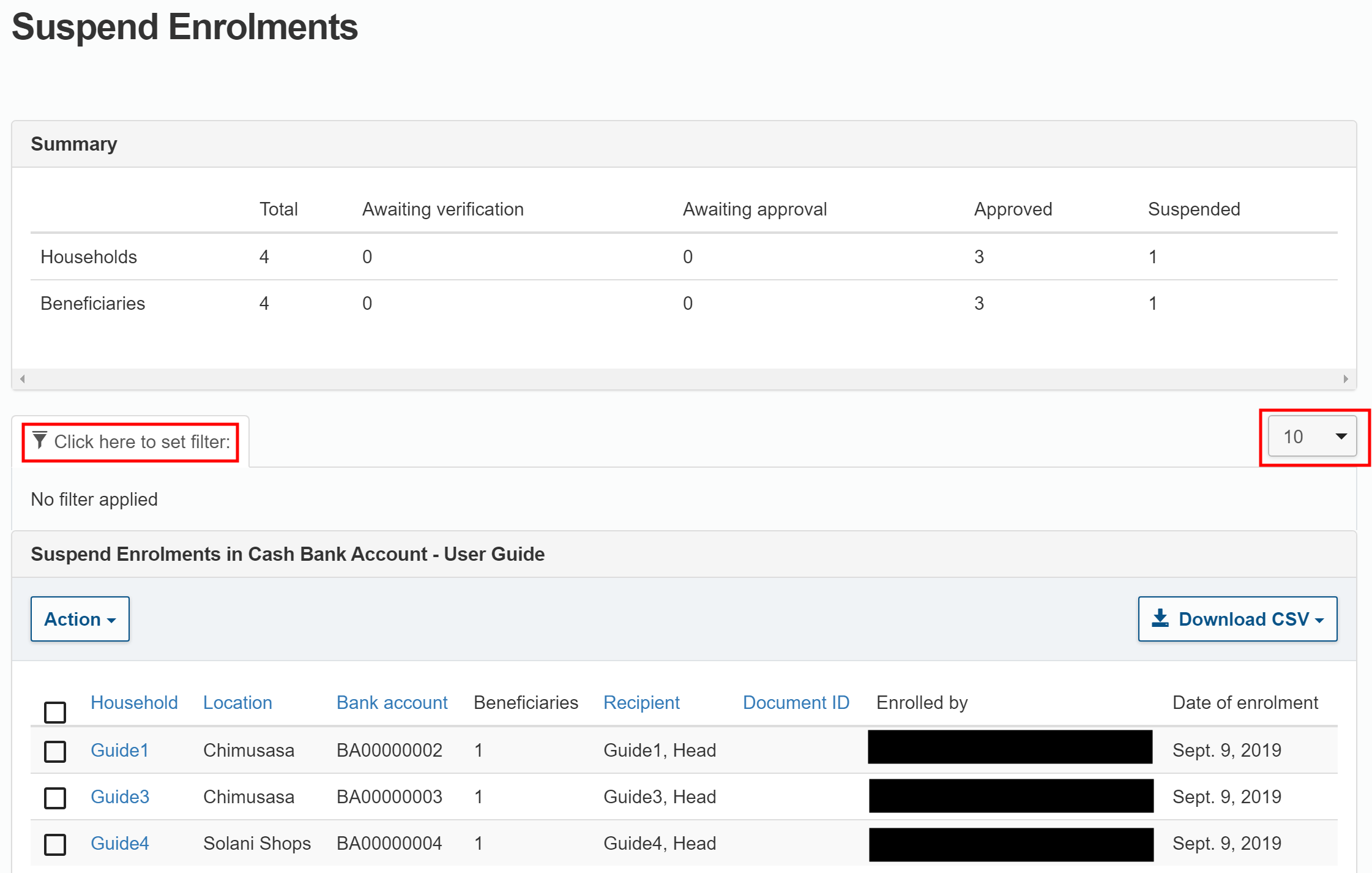The width and height of the screenshot is (1372, 873).
Task: Open the Guide4 household link
Action: click(119, 843)
